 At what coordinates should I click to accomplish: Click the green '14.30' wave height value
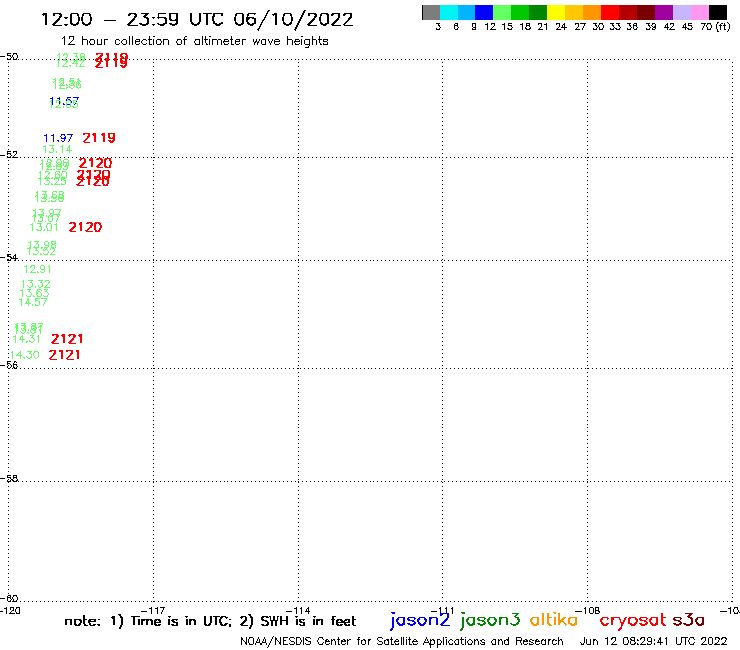coord(25,355)
